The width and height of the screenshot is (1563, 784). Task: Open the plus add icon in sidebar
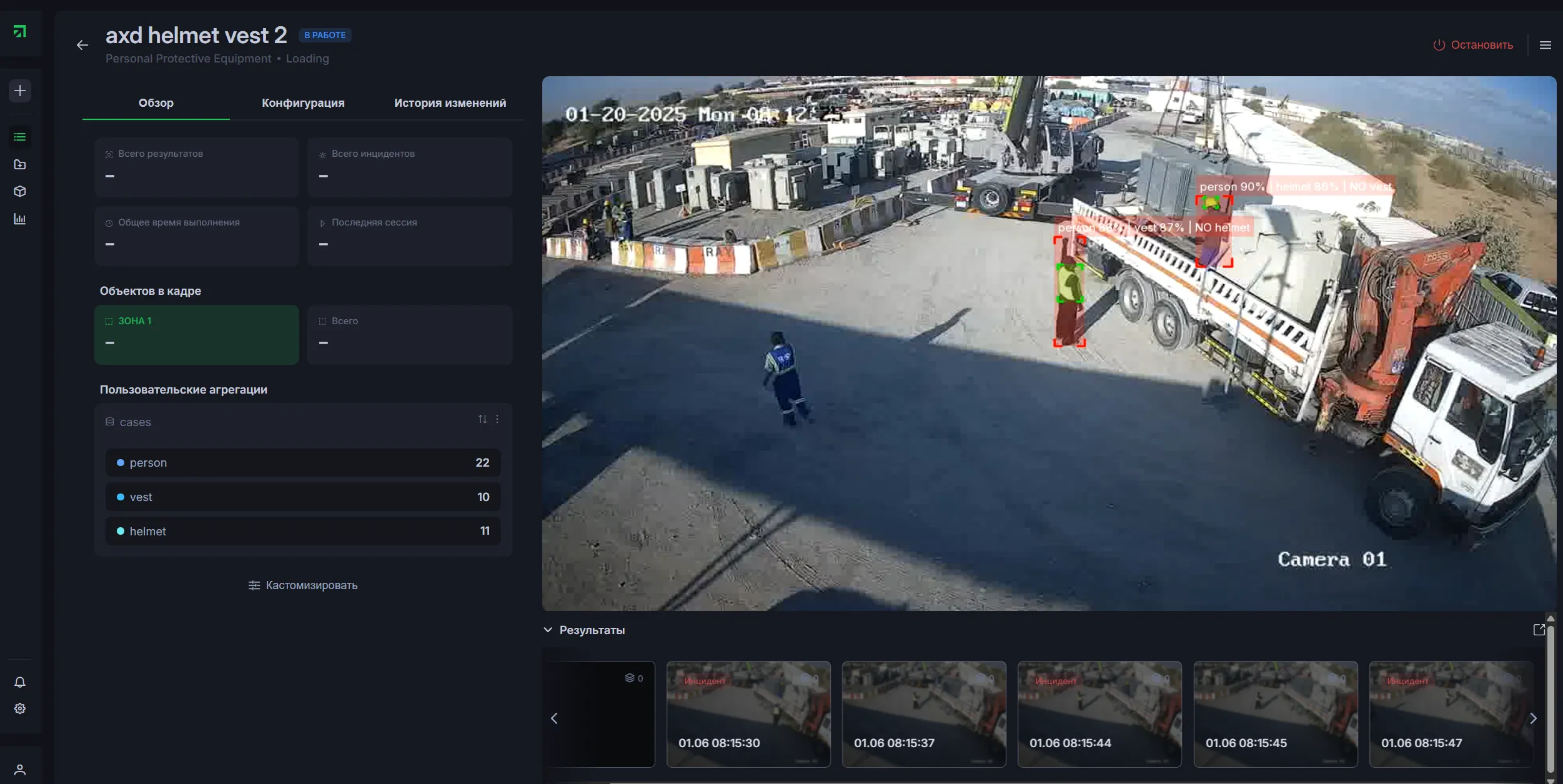click(20, 91)
